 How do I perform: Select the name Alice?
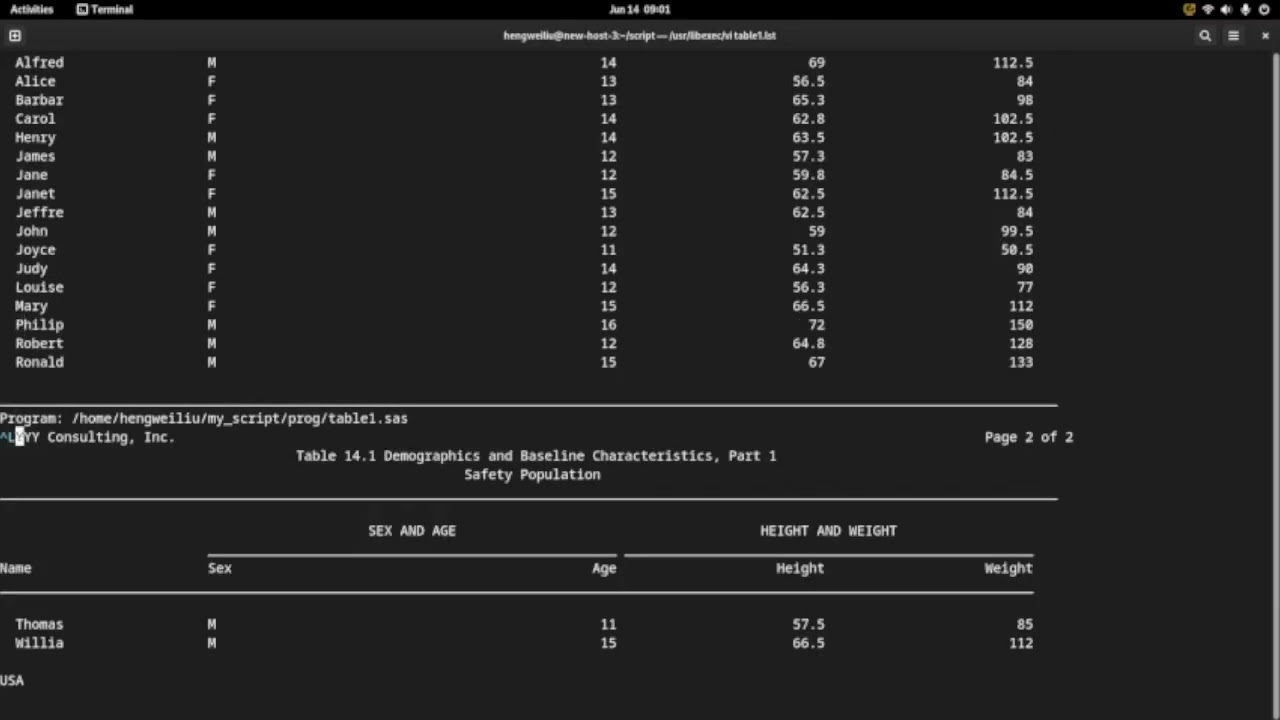pyautogui.click(x=35, y=81)
